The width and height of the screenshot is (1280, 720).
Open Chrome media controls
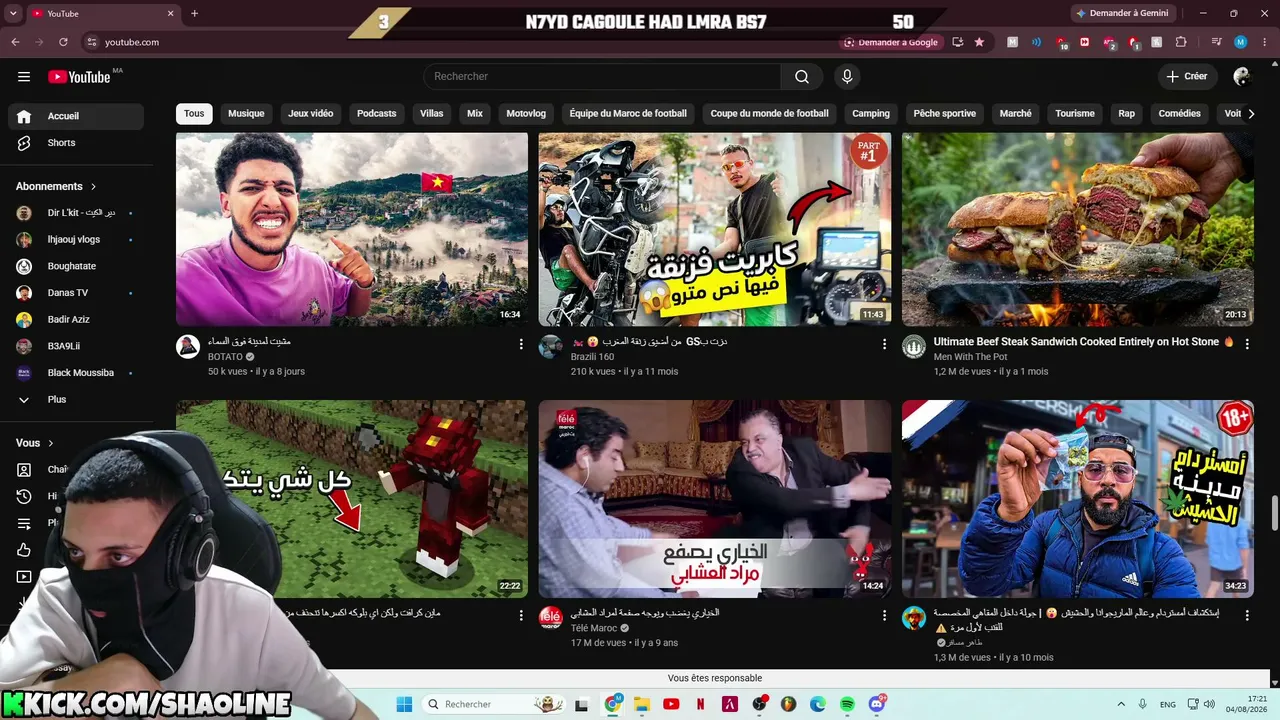click(1216, 42)
